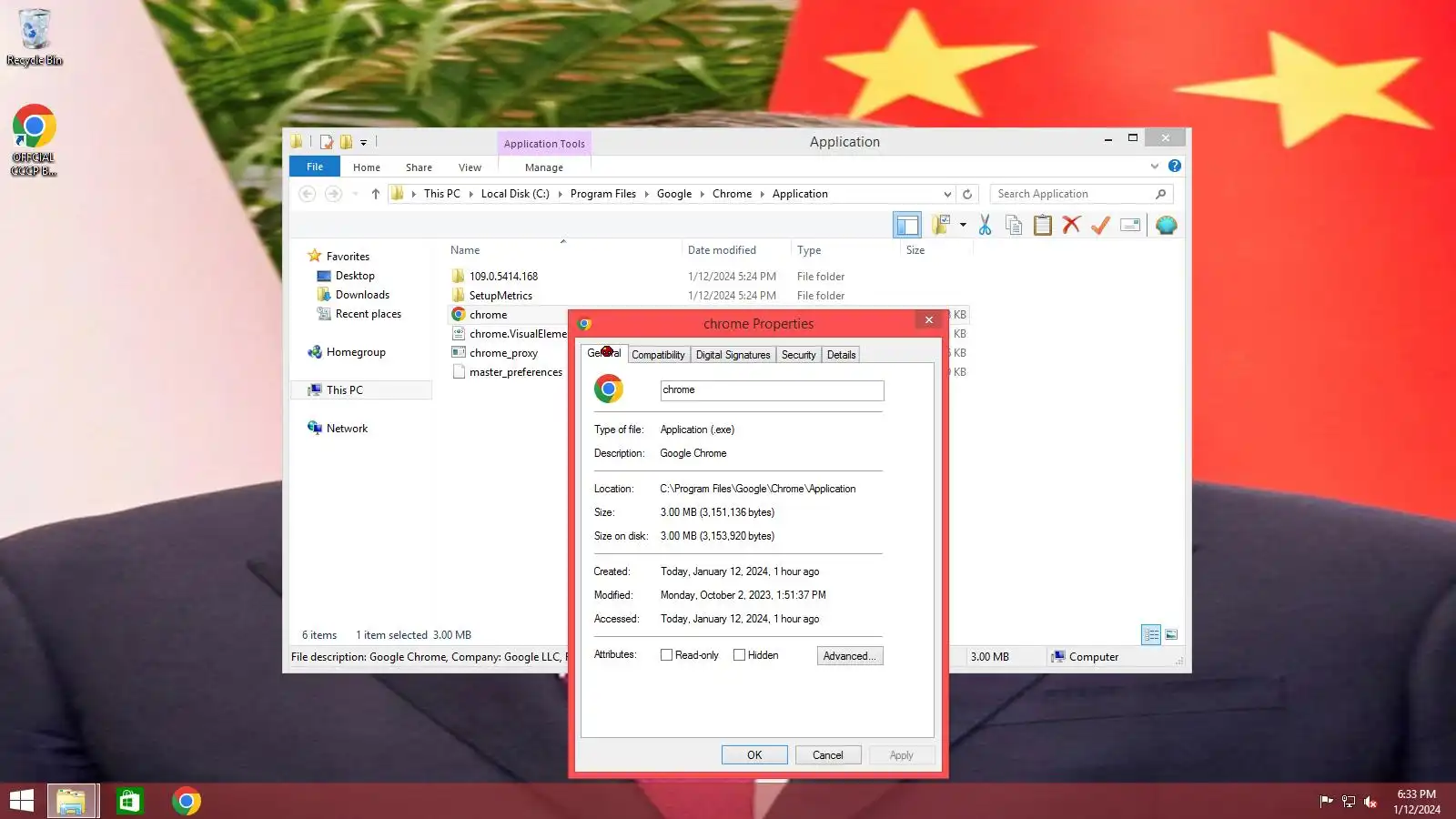Viewport: 1456px width, 819px height.
Task: Expand arrow after Chrome breadcrumb
Action: click(763, 194)
